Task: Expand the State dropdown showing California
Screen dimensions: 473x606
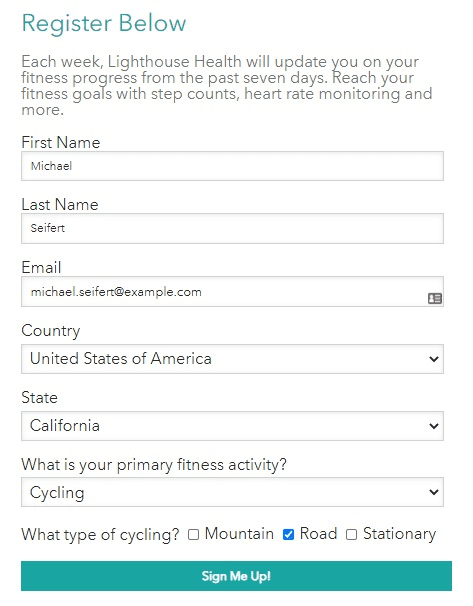Action: [x=232, y=426]
